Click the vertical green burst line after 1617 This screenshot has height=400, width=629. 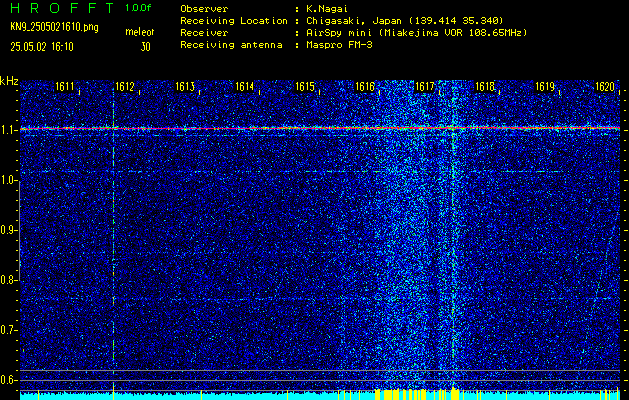453,235
